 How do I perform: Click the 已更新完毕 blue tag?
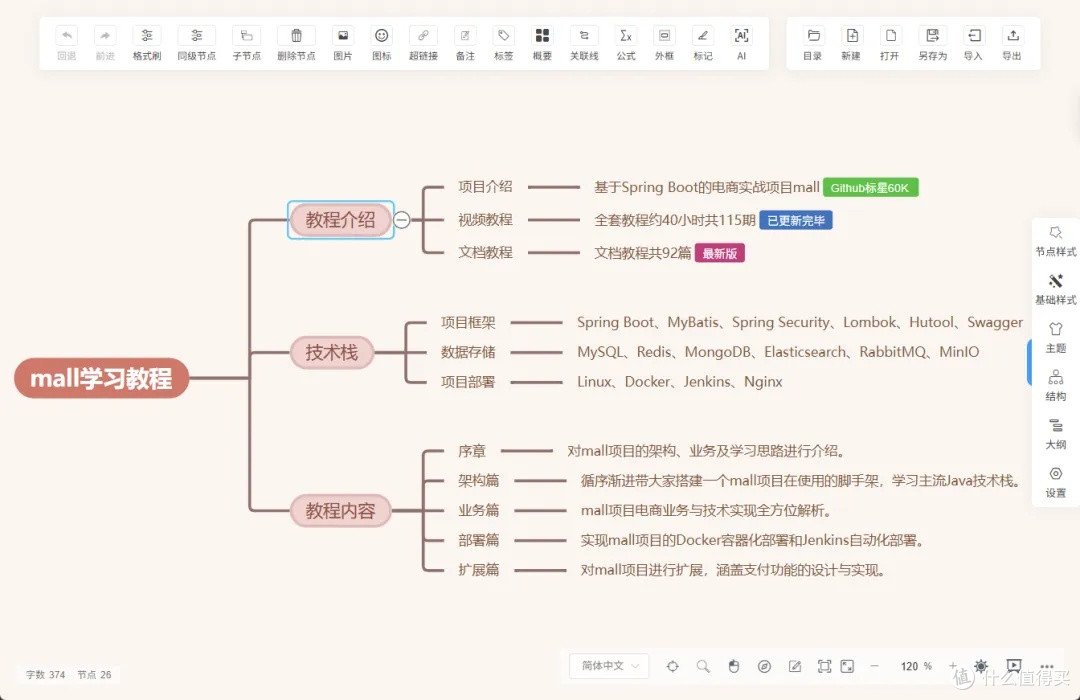click(796, 220)
